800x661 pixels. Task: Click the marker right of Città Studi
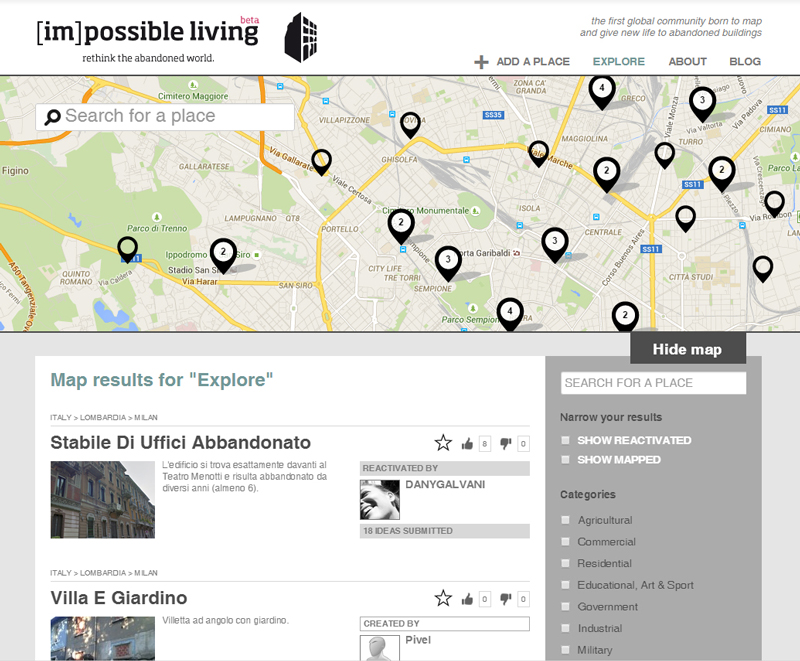click(763, 269)
